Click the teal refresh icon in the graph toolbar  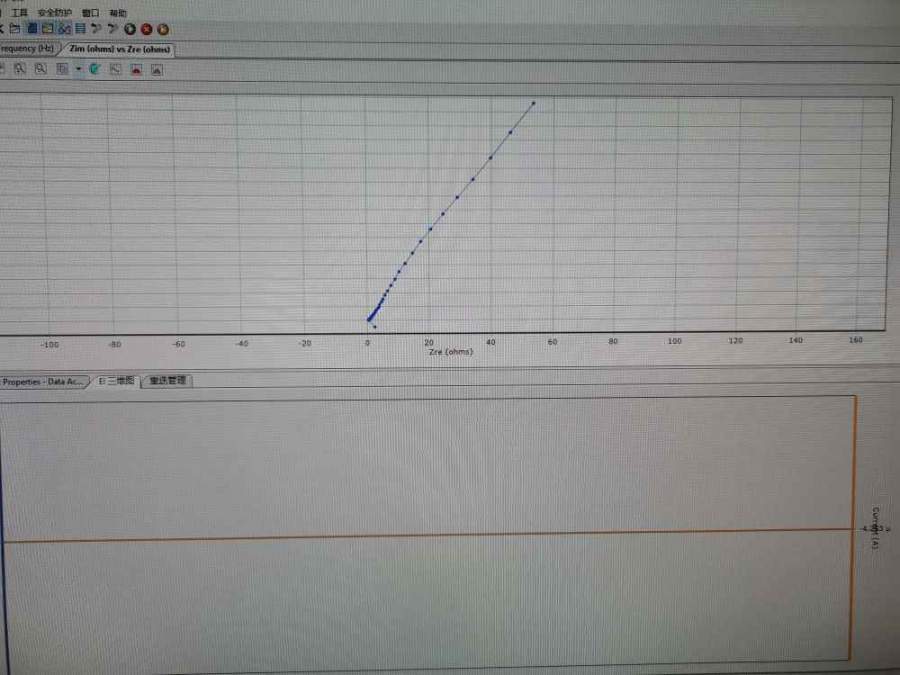point(95,69)
